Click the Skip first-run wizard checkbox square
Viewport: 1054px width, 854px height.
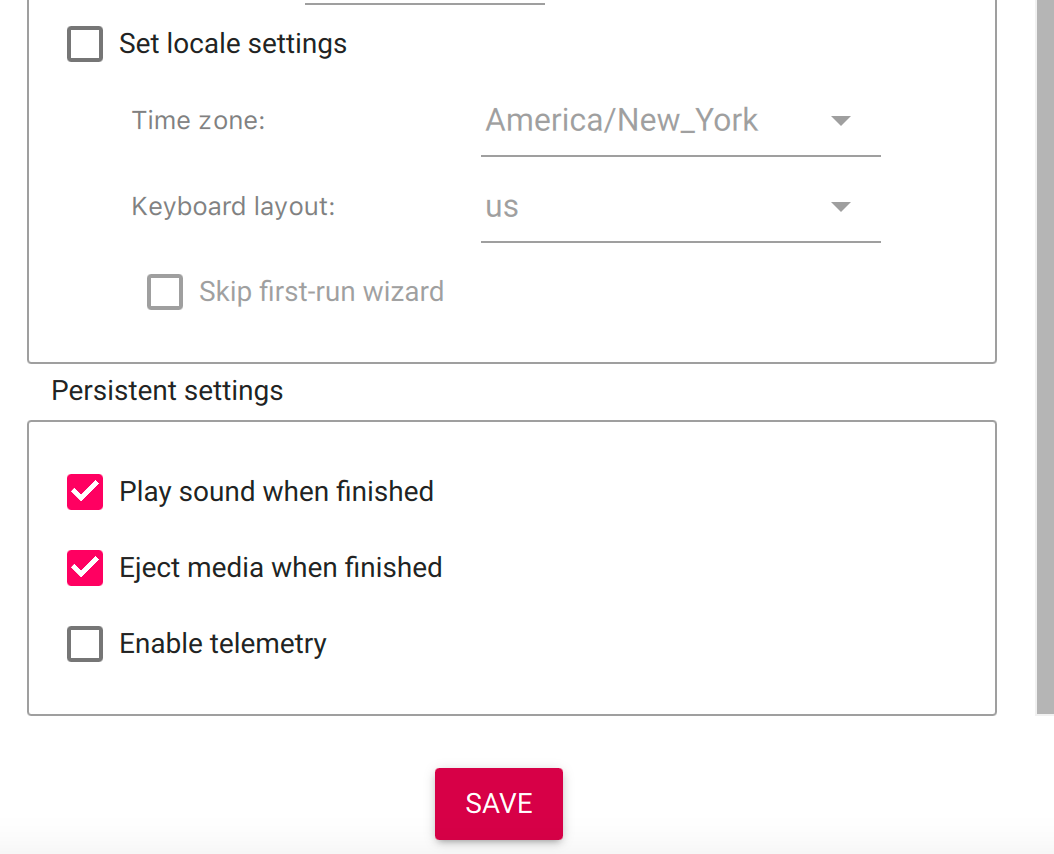(x=165, y=291)
